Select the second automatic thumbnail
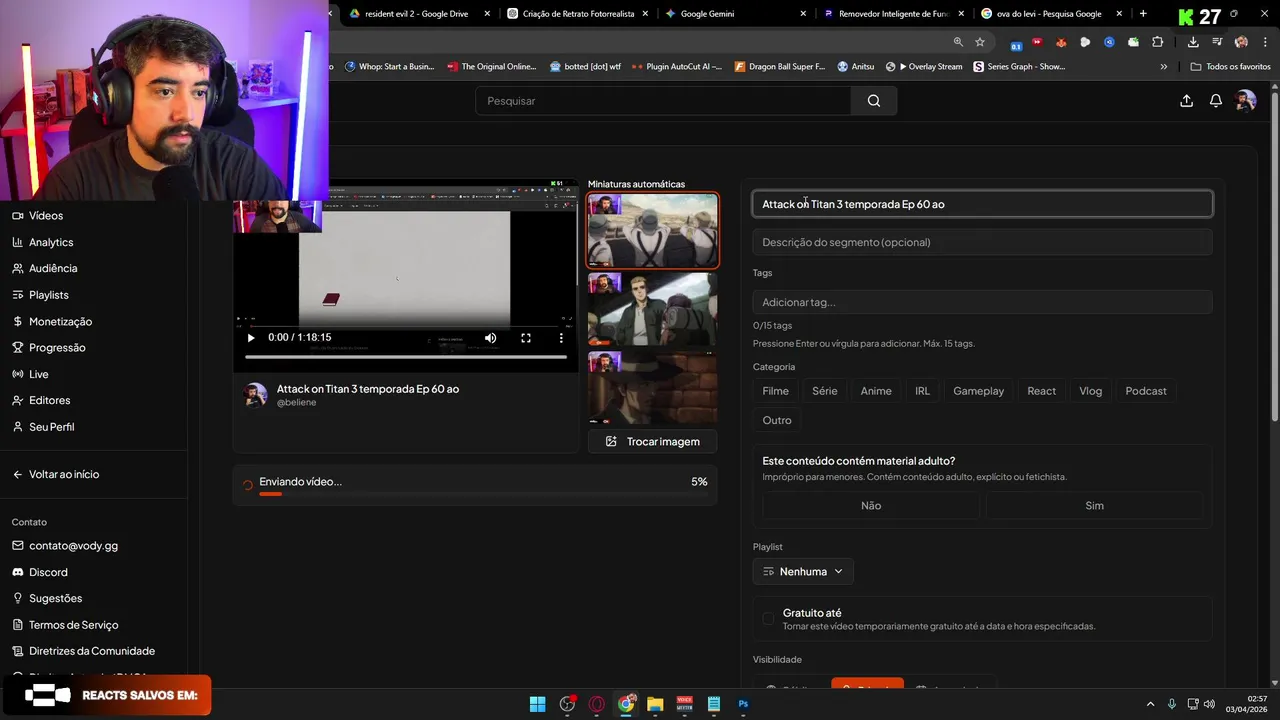This screenshot has height=720, width=1280. 652,309
